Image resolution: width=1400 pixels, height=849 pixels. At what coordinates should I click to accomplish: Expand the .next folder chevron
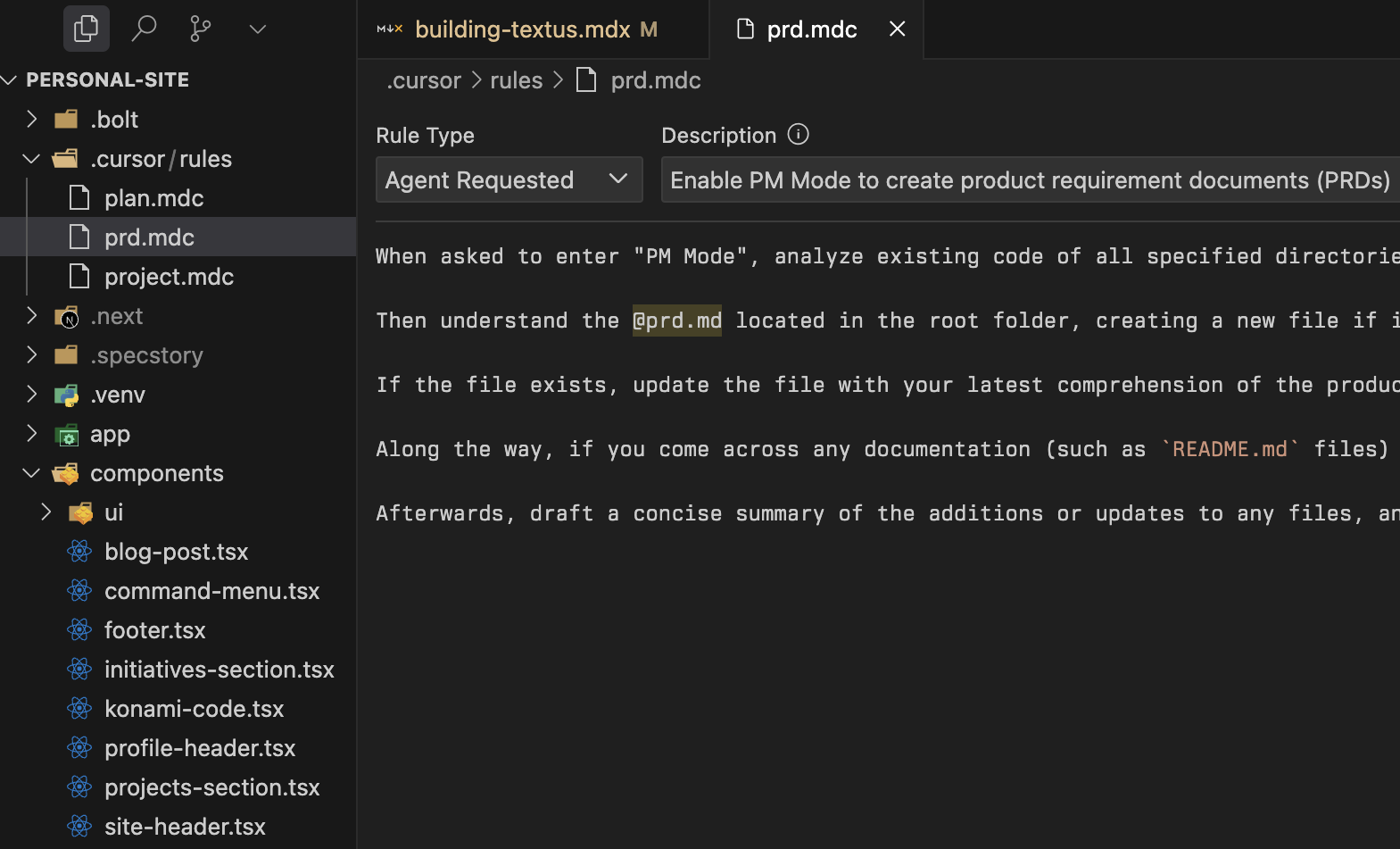(x=32, y=315)
